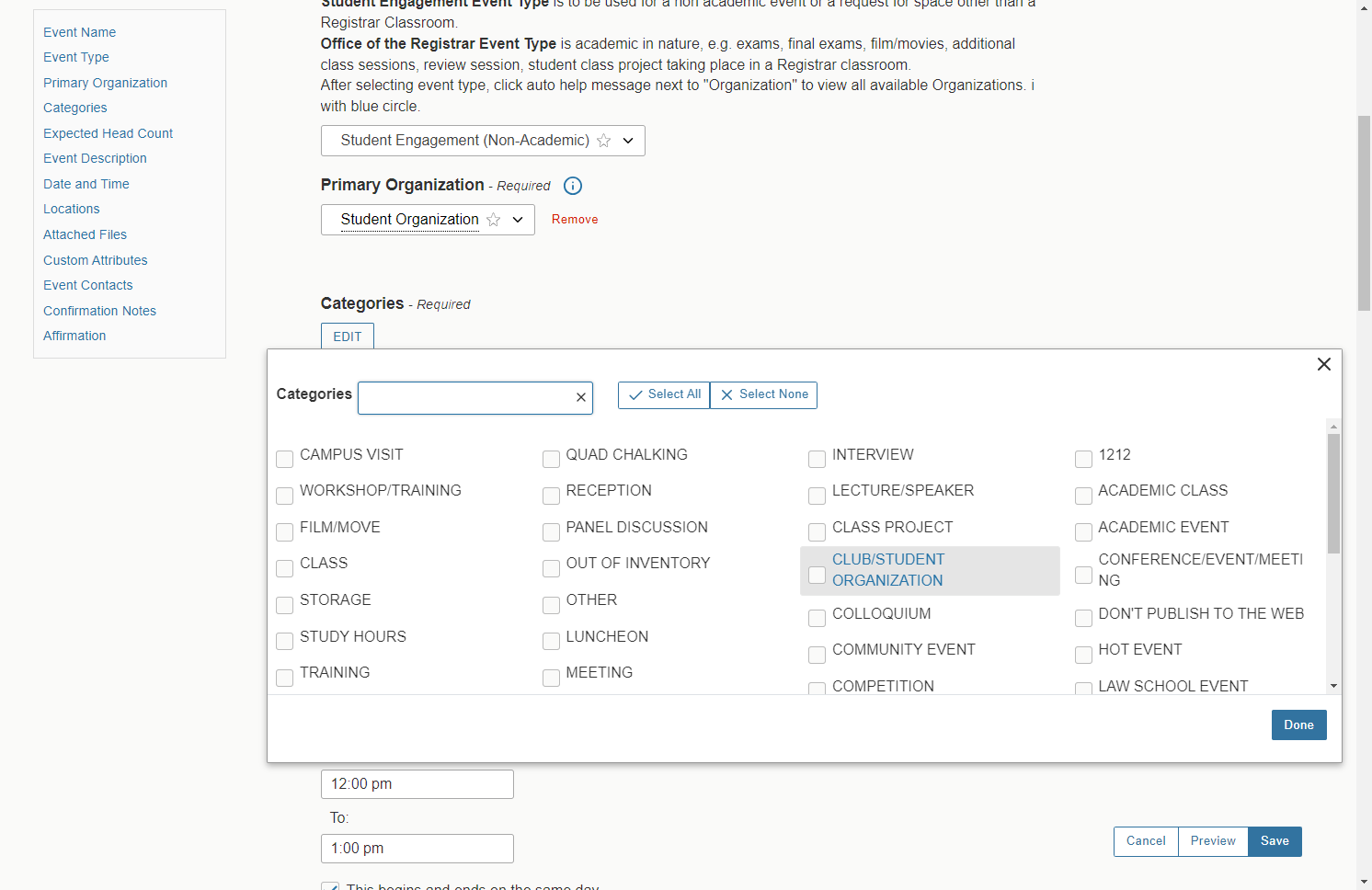Remove the primary organization via Remove link

click(575, 220)
